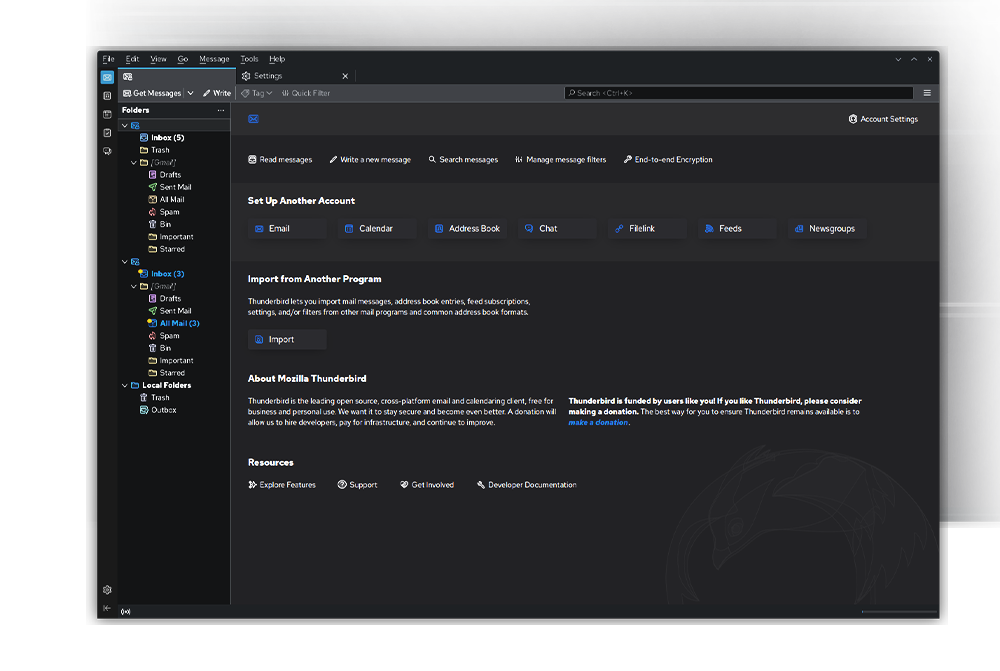Set up a new Calendar

tap(377, 228)
